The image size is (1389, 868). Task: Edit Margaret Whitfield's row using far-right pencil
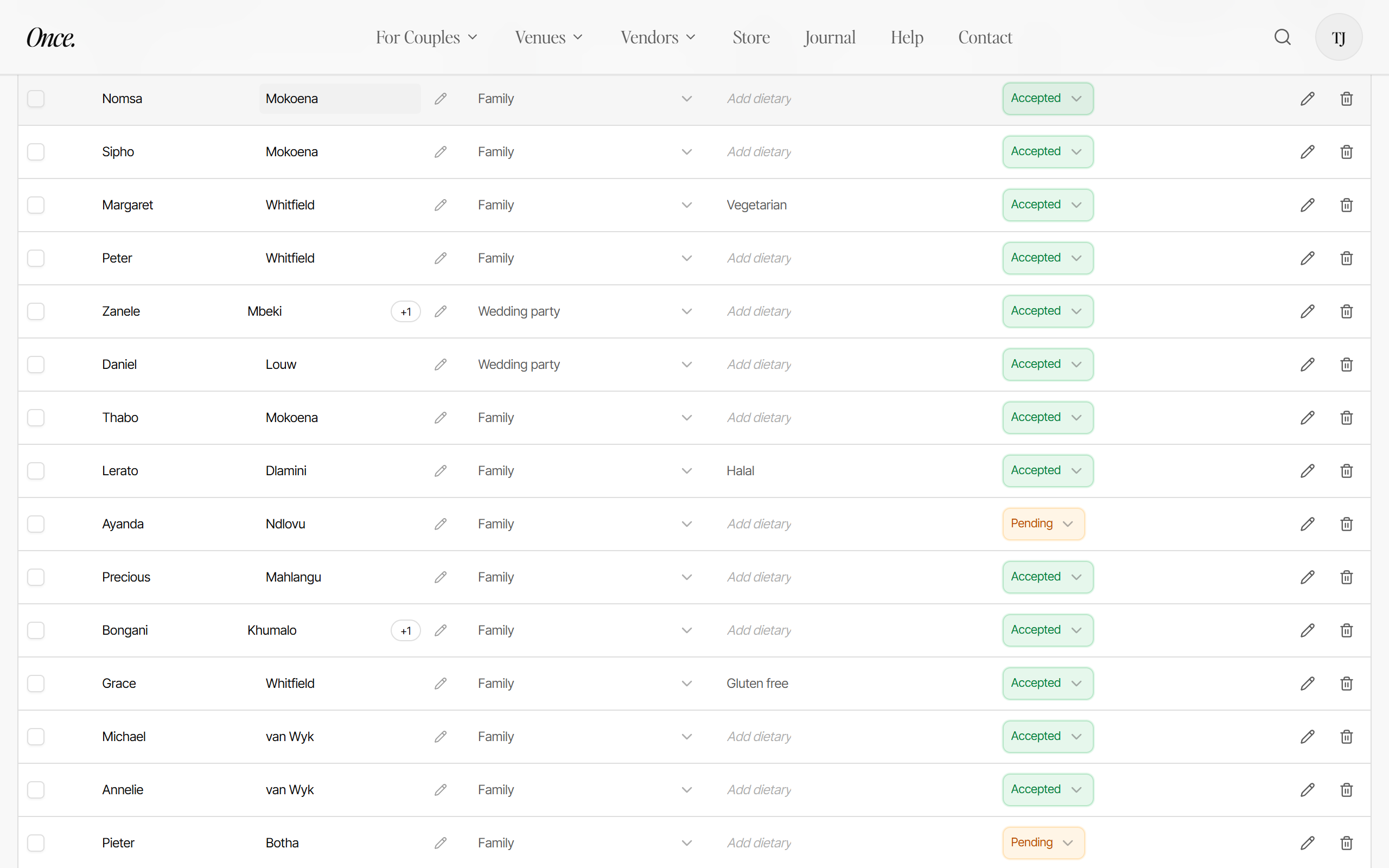click(1308, 205)
